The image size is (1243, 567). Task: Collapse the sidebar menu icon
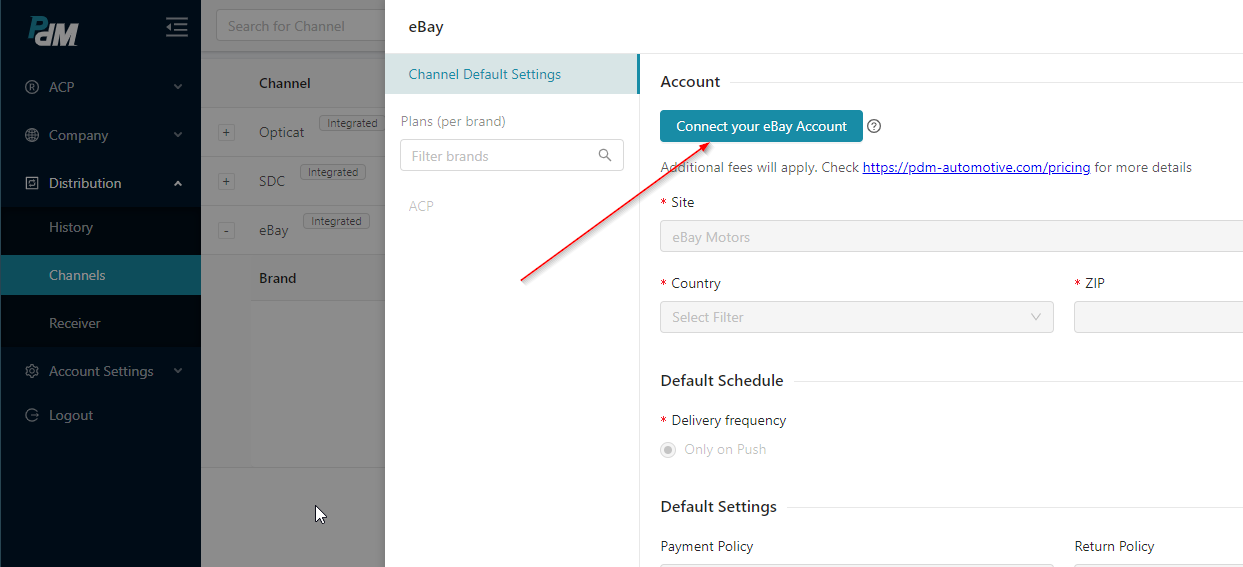[177, 27]
